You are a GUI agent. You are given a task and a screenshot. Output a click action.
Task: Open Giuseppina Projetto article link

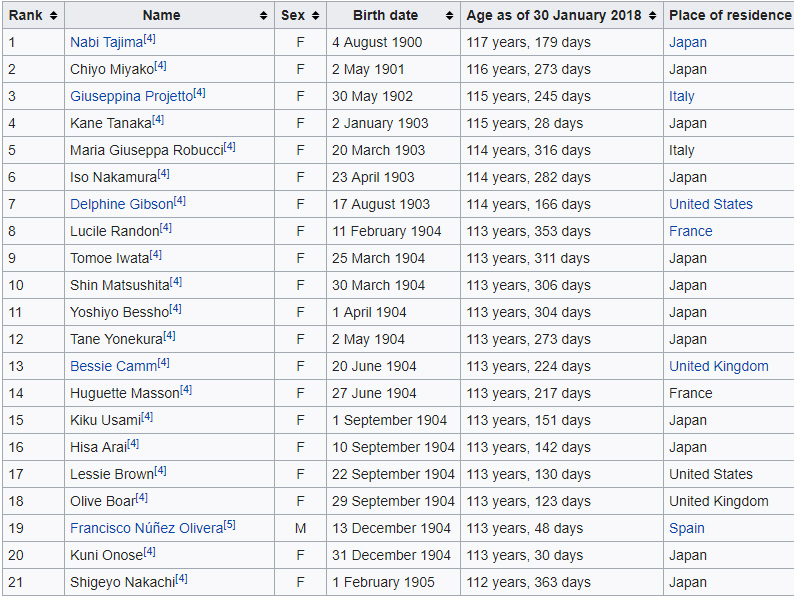[x=131, y=97]
